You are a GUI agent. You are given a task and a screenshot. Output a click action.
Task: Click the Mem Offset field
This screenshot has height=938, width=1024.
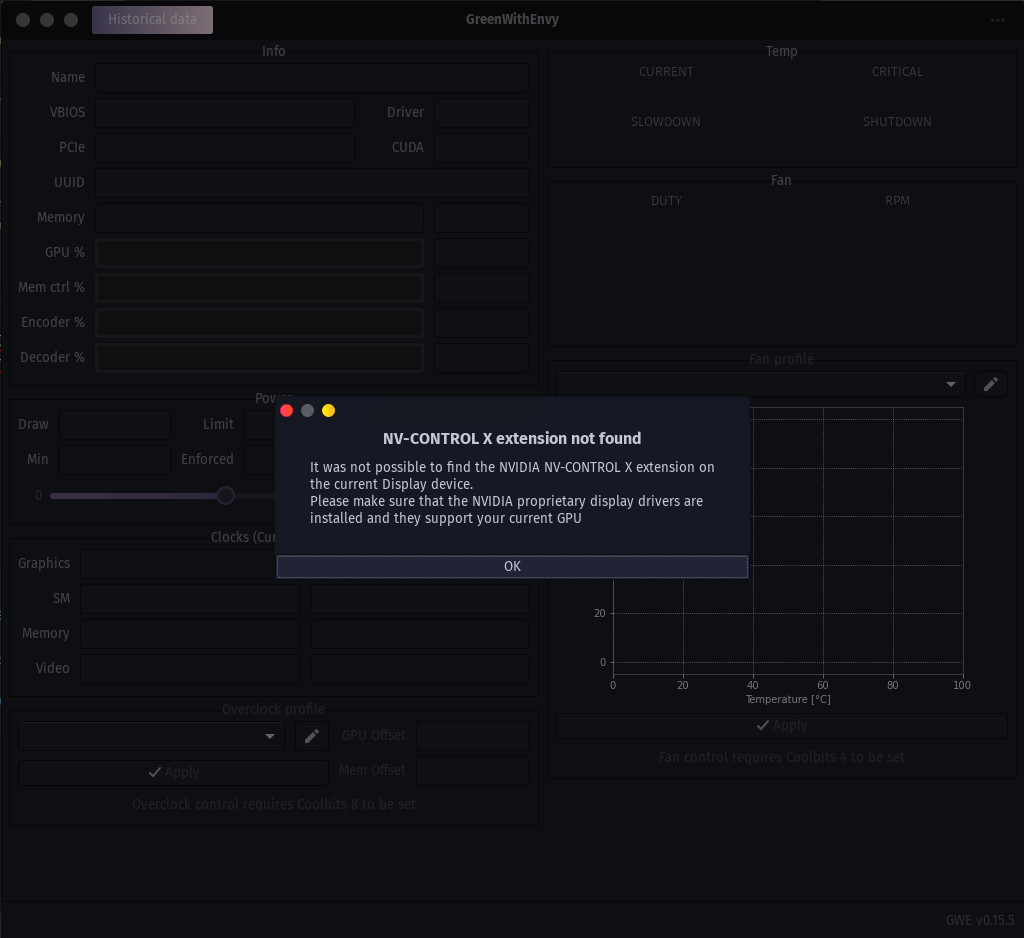pos(473,771)
